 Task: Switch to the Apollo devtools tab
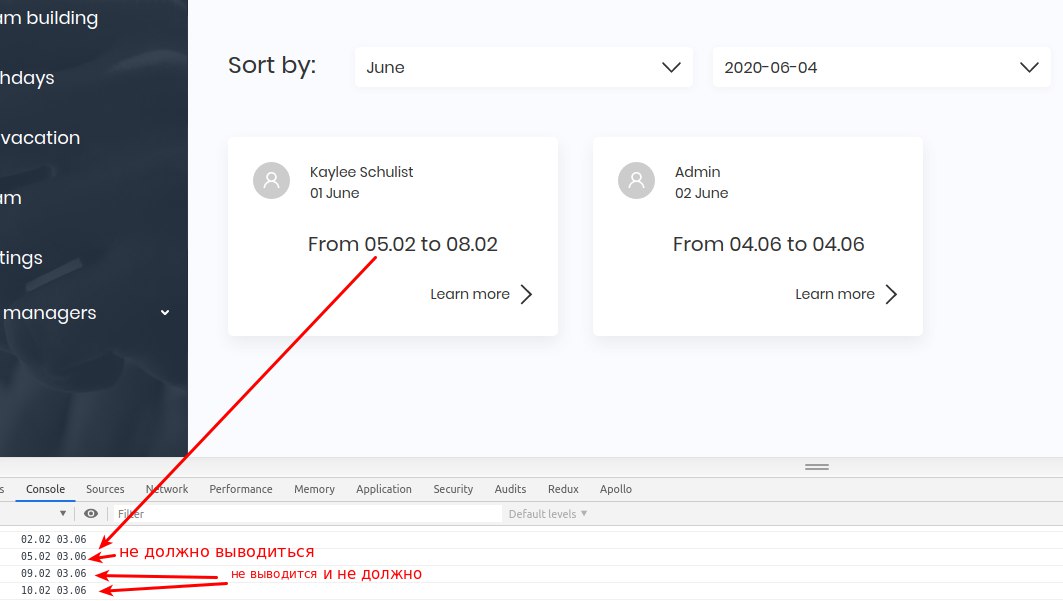point(616,489)
